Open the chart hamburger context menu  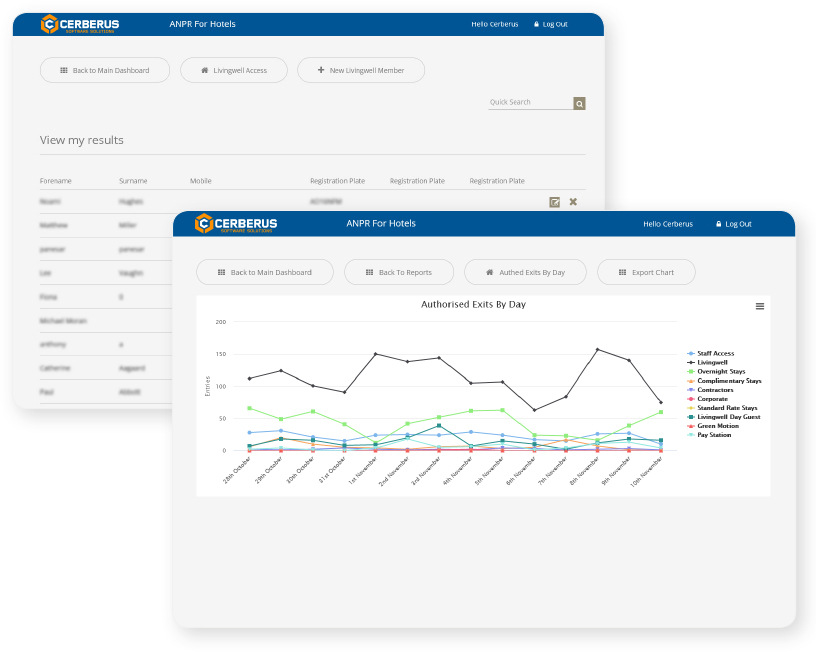click(x=760, y=306)
